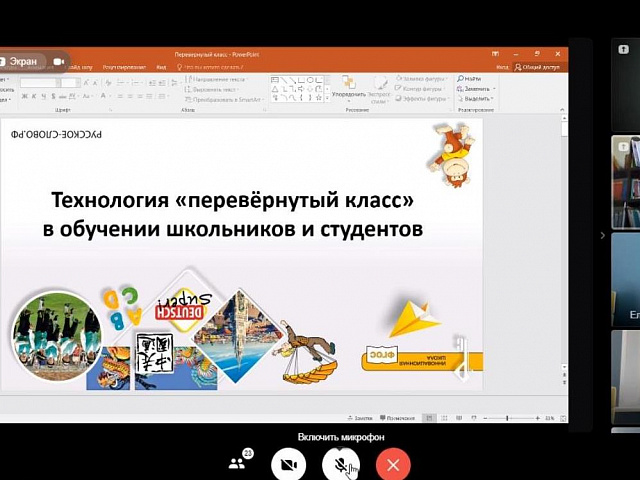
Task: Switch to Reading view
Action: (x=459, y=418)
